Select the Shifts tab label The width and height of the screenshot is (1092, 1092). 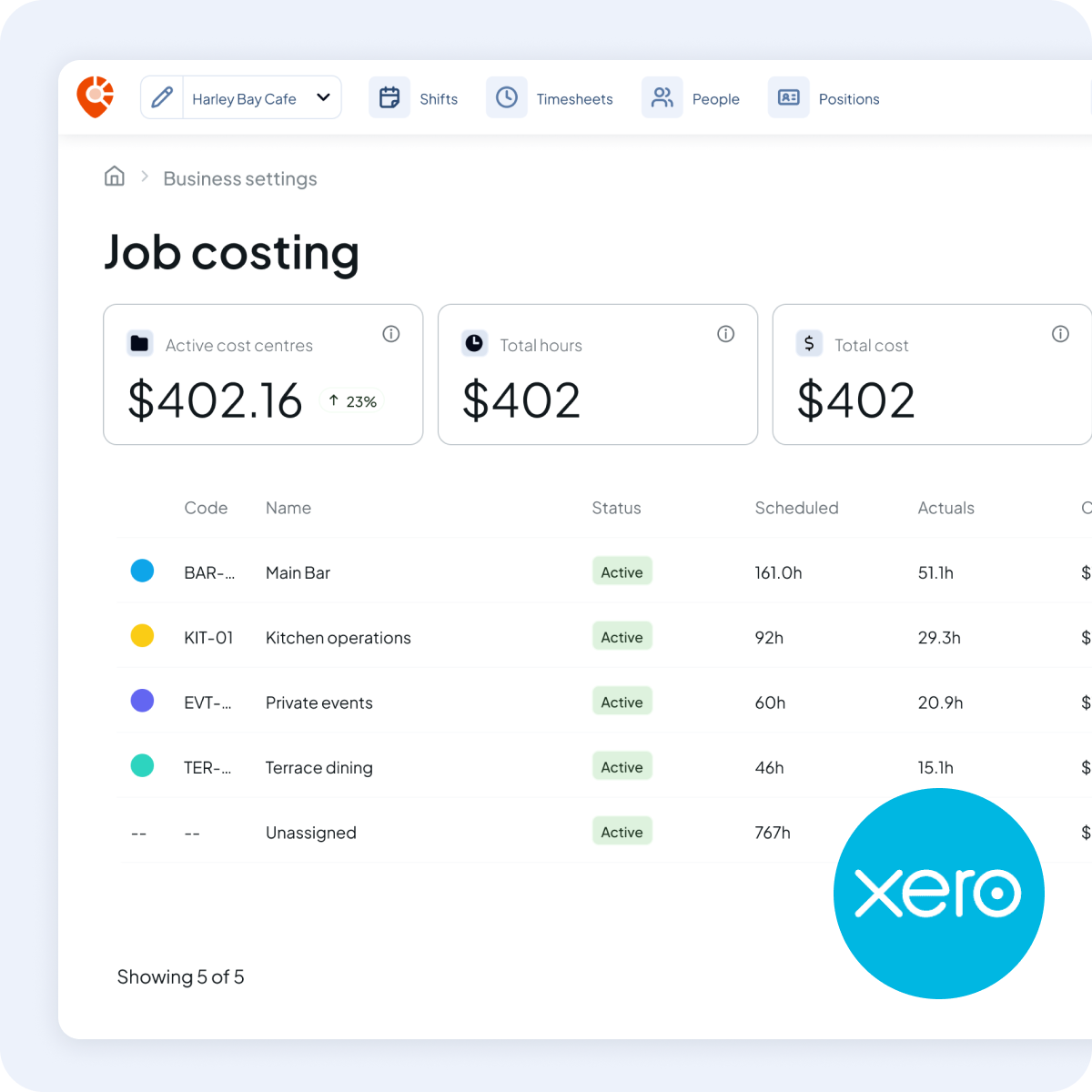(x=439, y=98)
